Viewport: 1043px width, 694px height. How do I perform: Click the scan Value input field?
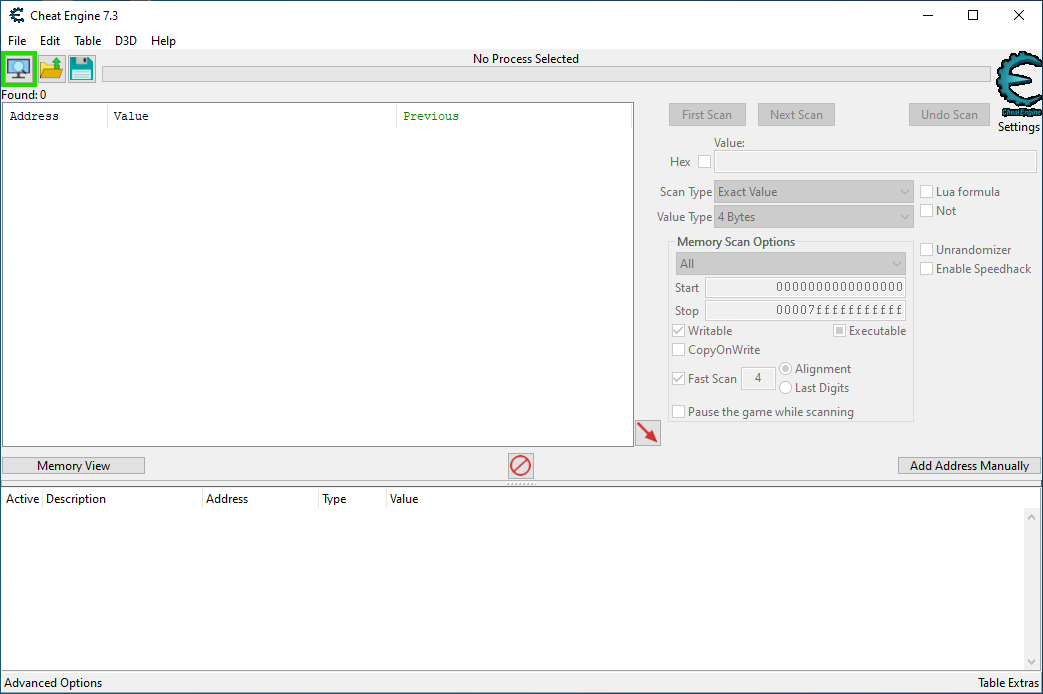pos(875,162)
